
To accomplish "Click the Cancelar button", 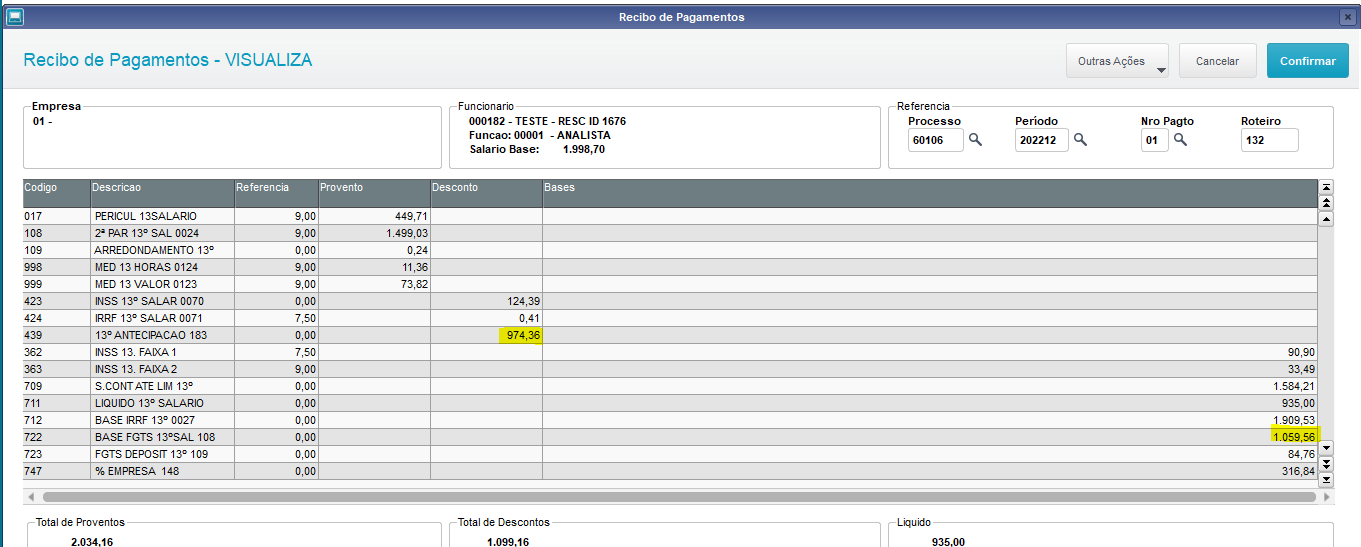I will tap(1217, 61).
